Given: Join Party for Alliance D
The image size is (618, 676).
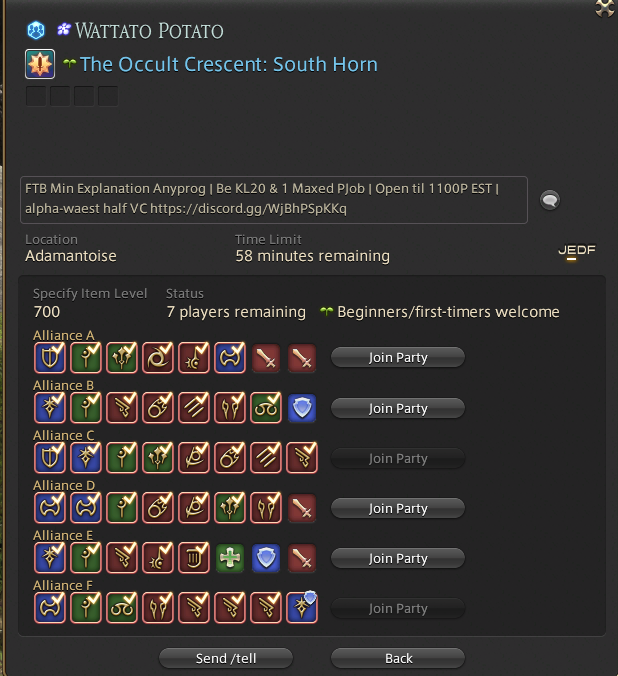Looking at the screenshot, I should (398, 508).
